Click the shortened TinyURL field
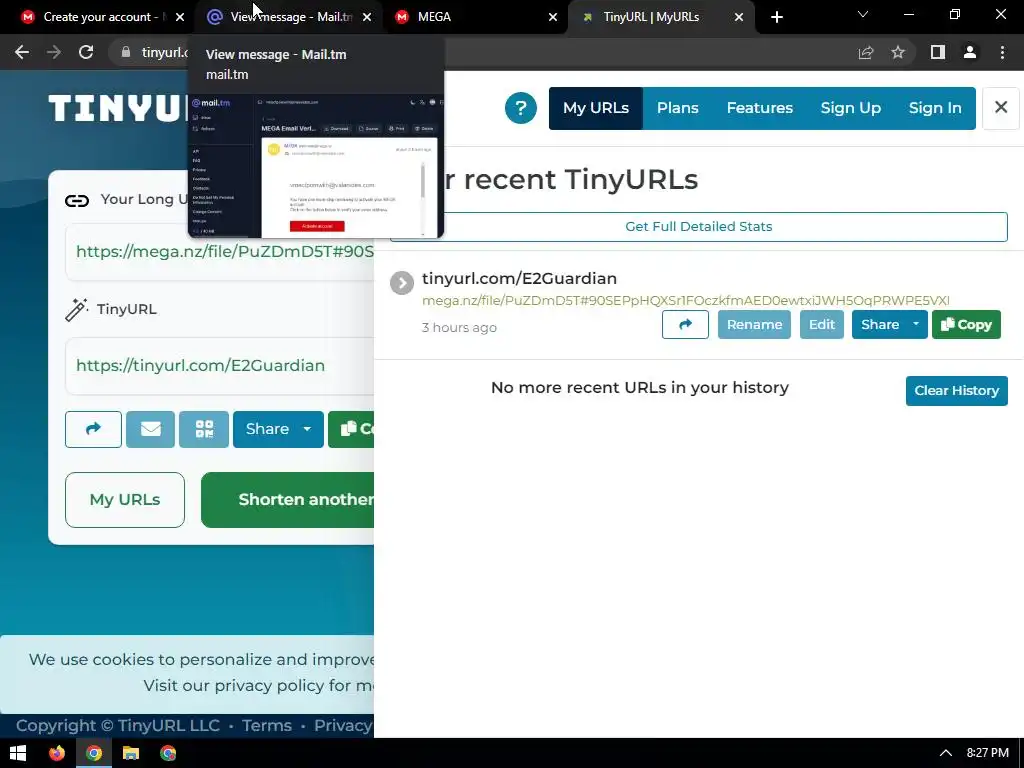Viewport: 1024px width, 768px height. pos(219,366)
